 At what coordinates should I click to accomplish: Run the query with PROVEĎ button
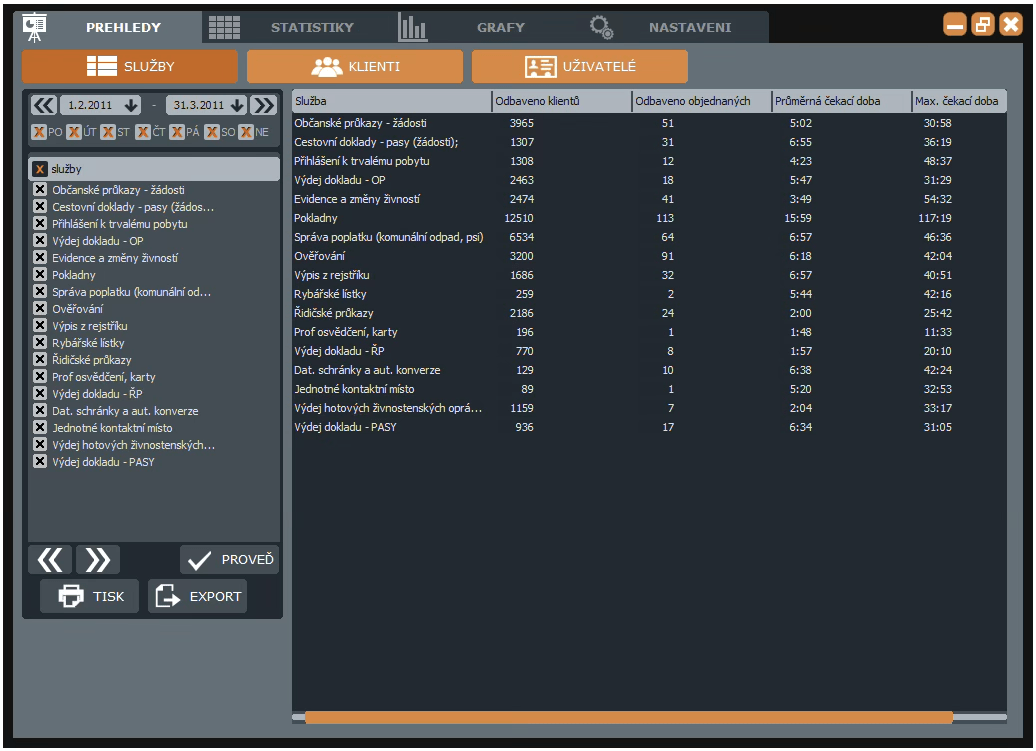coord(229,559)
